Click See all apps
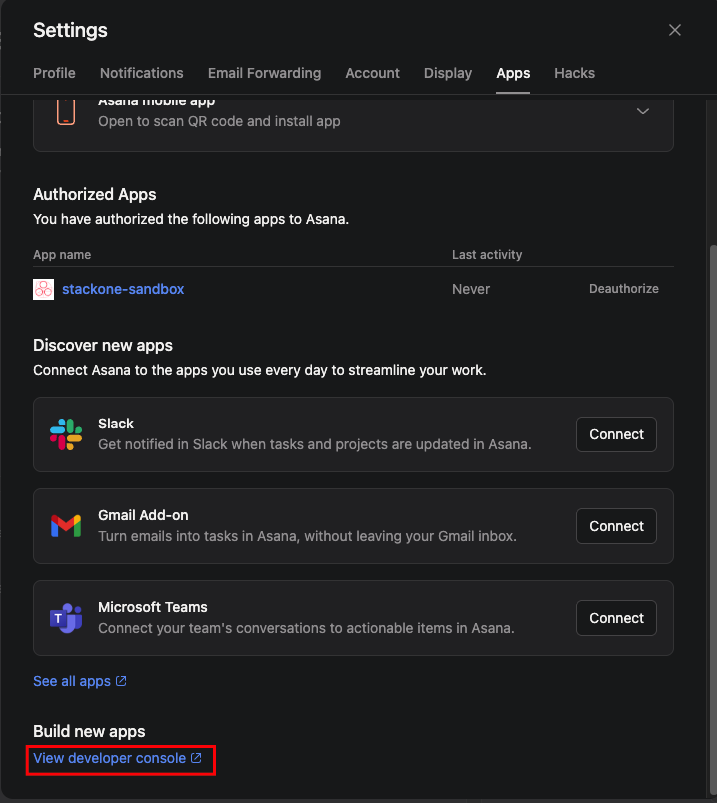The height and width of the screenshot is (803, 717). tap(72, 681)
